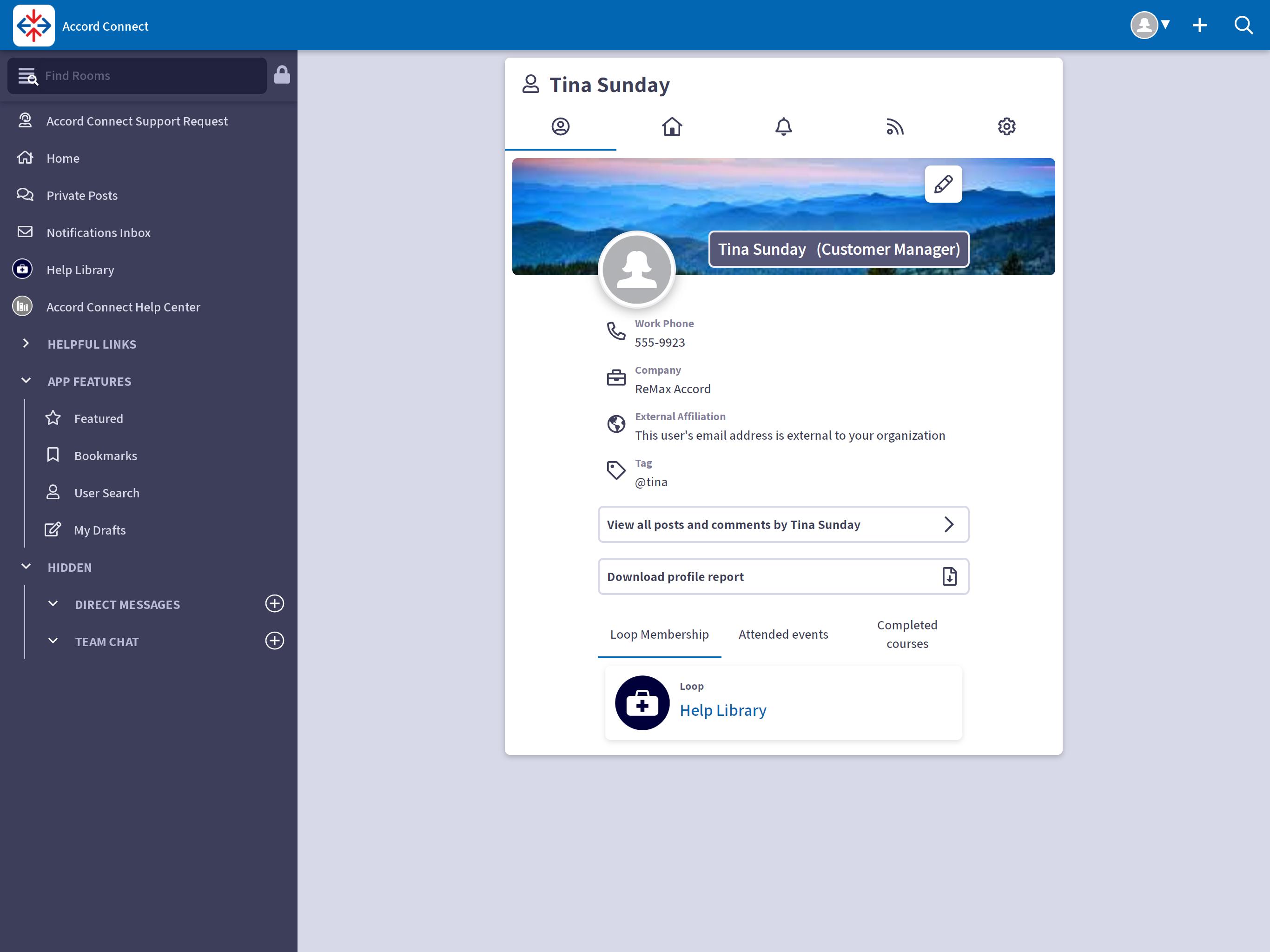The width and height of the screenshot is (1270, 952).
Task: Select the settings gear tab
Action: (1006, 126)
